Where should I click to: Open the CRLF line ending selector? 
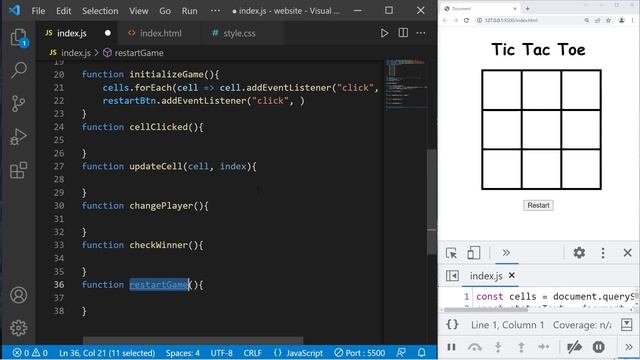pos(252,353)
